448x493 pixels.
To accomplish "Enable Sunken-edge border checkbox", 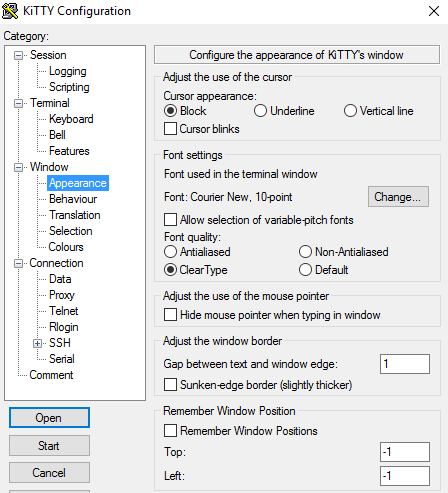I will (258, 385).
